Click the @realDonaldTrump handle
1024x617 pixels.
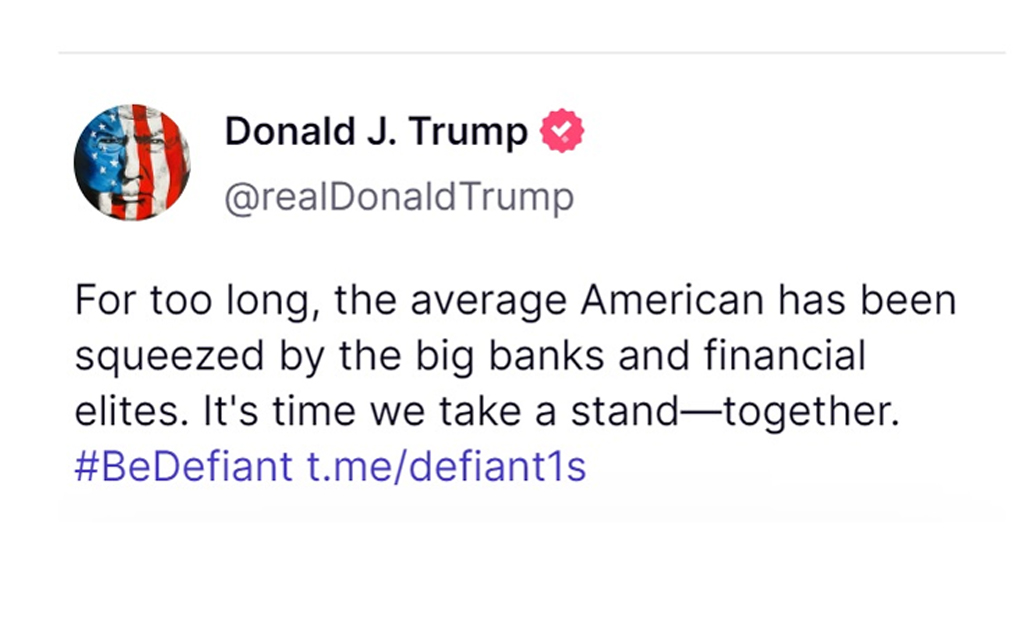(x=399, y=197)
